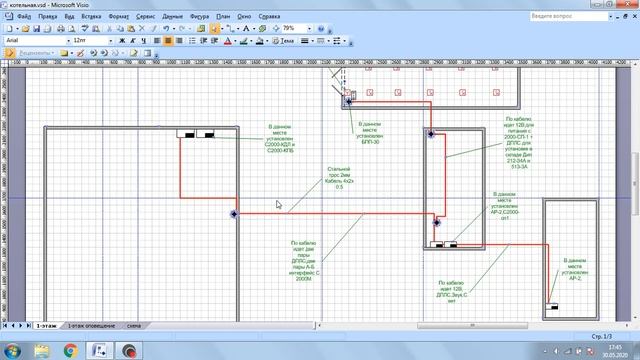Go to next page tab arrow
This screenshot has width=640, height=360.
click(20, 325)
